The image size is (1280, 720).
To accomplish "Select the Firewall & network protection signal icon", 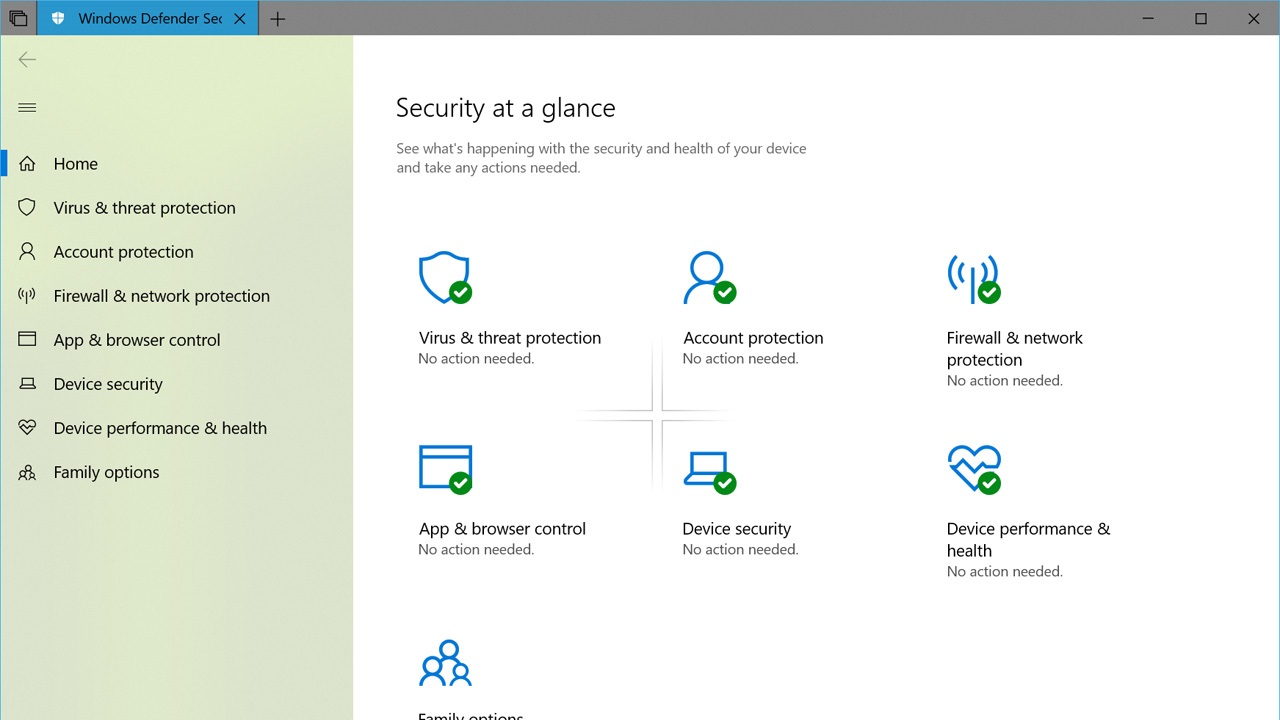I will [27, 295].
